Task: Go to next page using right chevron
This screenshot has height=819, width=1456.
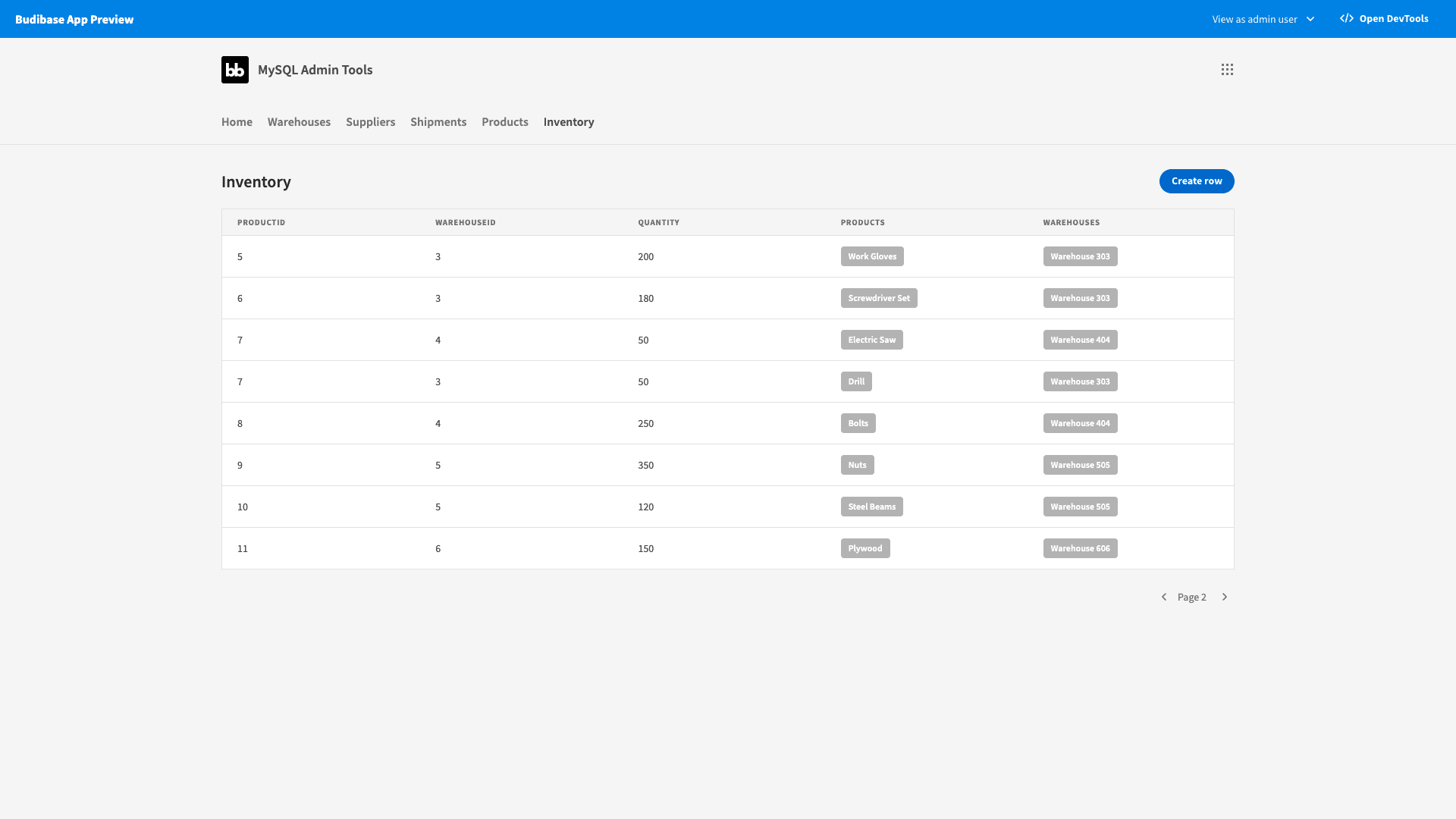Action: click(x=1225, y=597)
